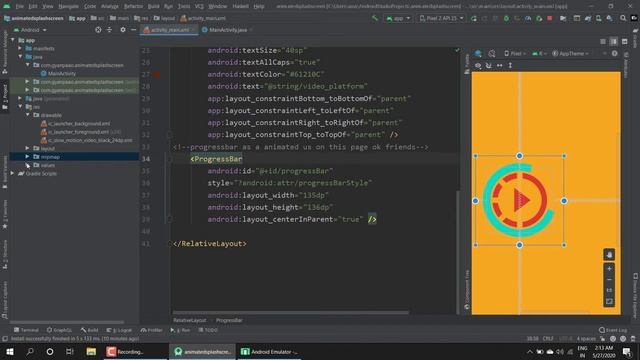Open the Refactor menu

coord(133,6)
